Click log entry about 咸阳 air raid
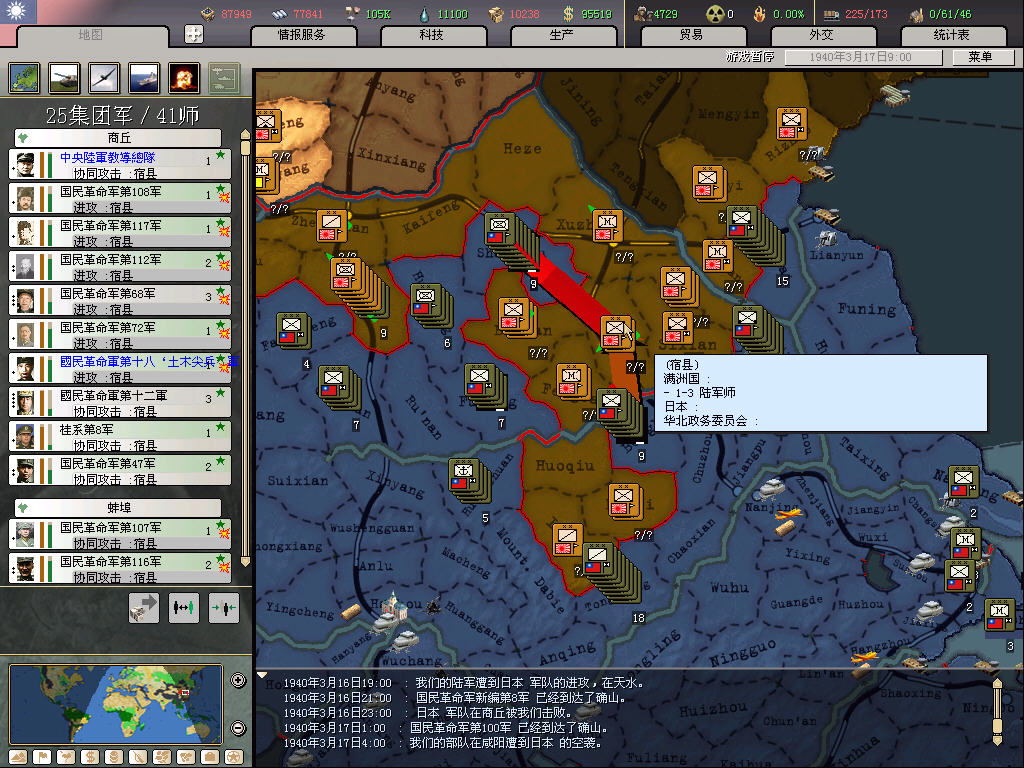 pos(442,743)
